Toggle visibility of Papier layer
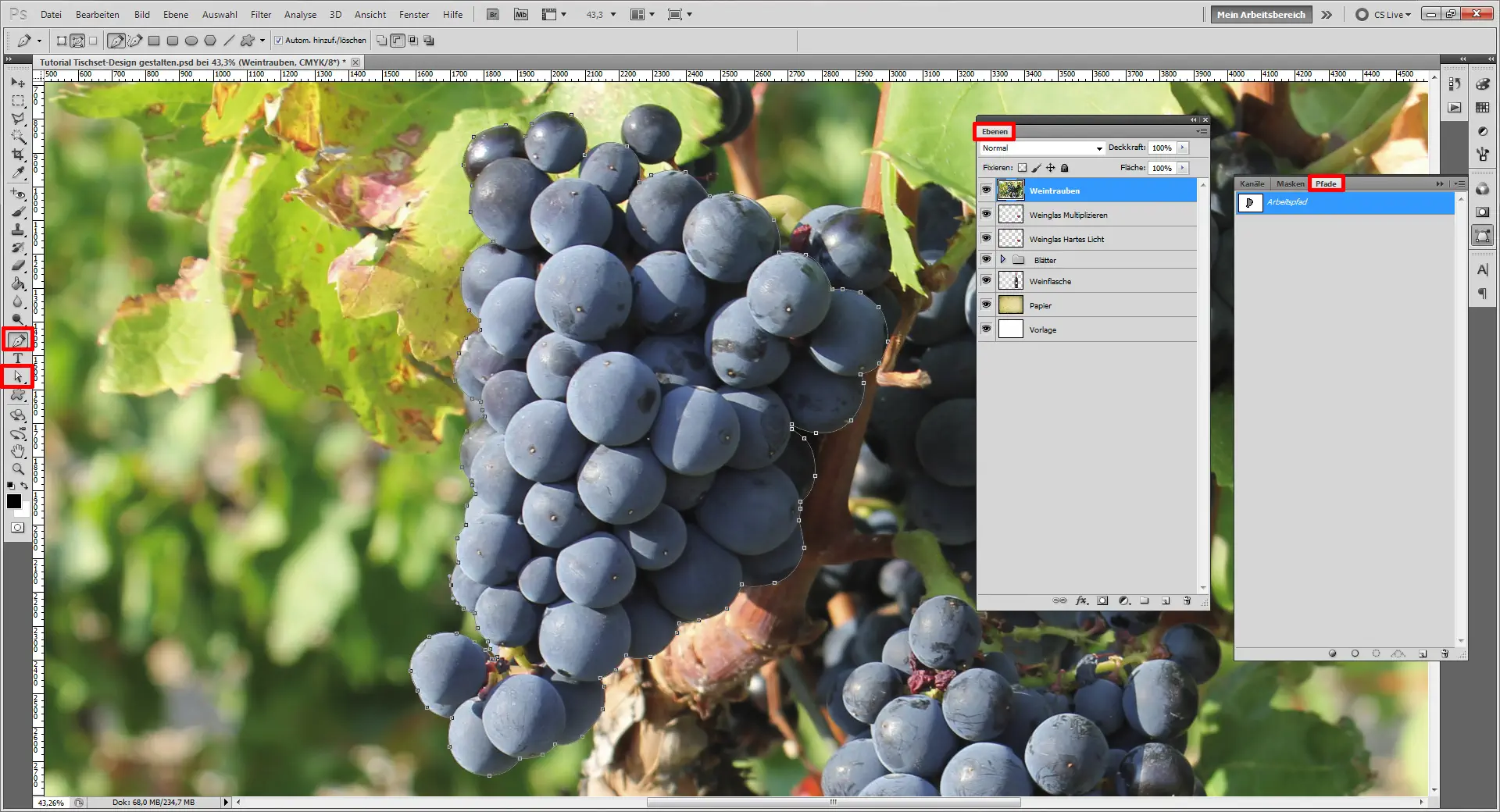 point(986,304)
